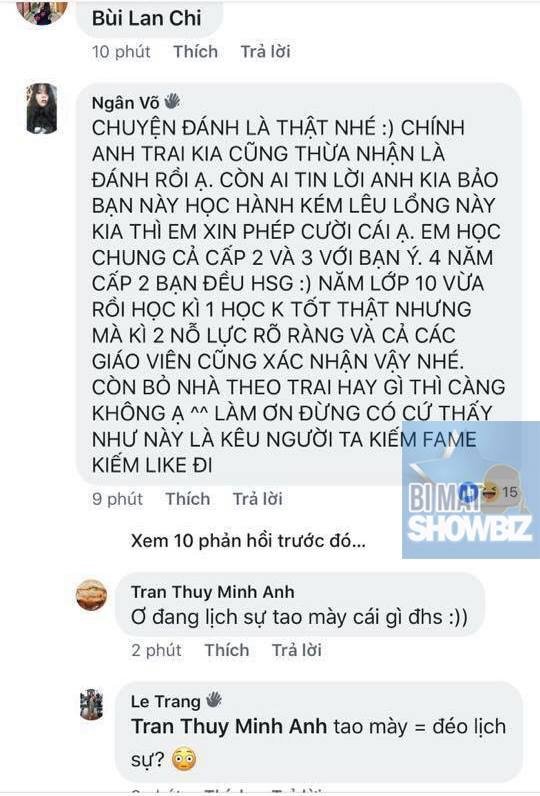Image resolution: width=540 pixels, height=796 pixels.
Task: Click tagged Tran Thuy Minh Anh mention in reply
Action: [229, 726]
